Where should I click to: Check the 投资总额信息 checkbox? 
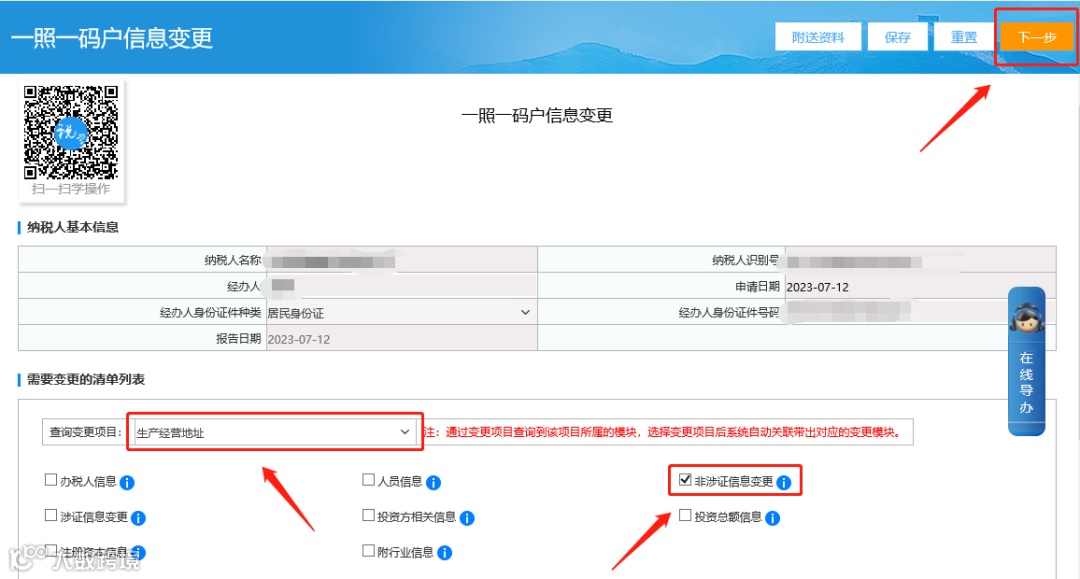pyautogui.click(x=685, y=515)
